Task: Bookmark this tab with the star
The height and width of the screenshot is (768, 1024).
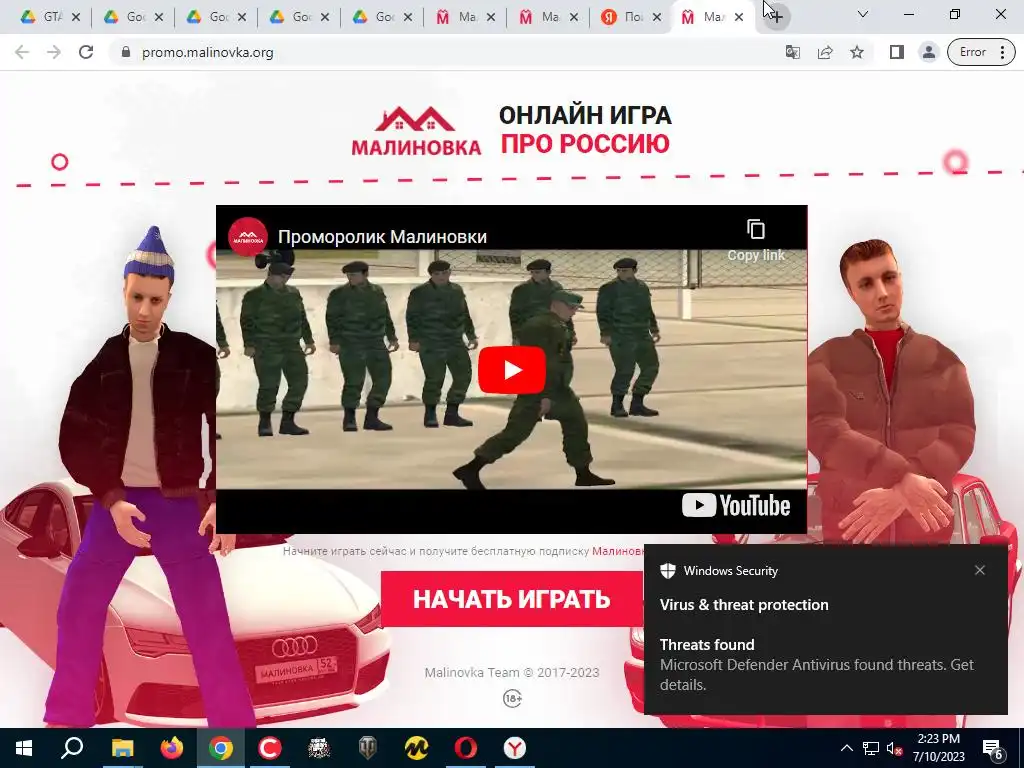Action: click(857, 52)
